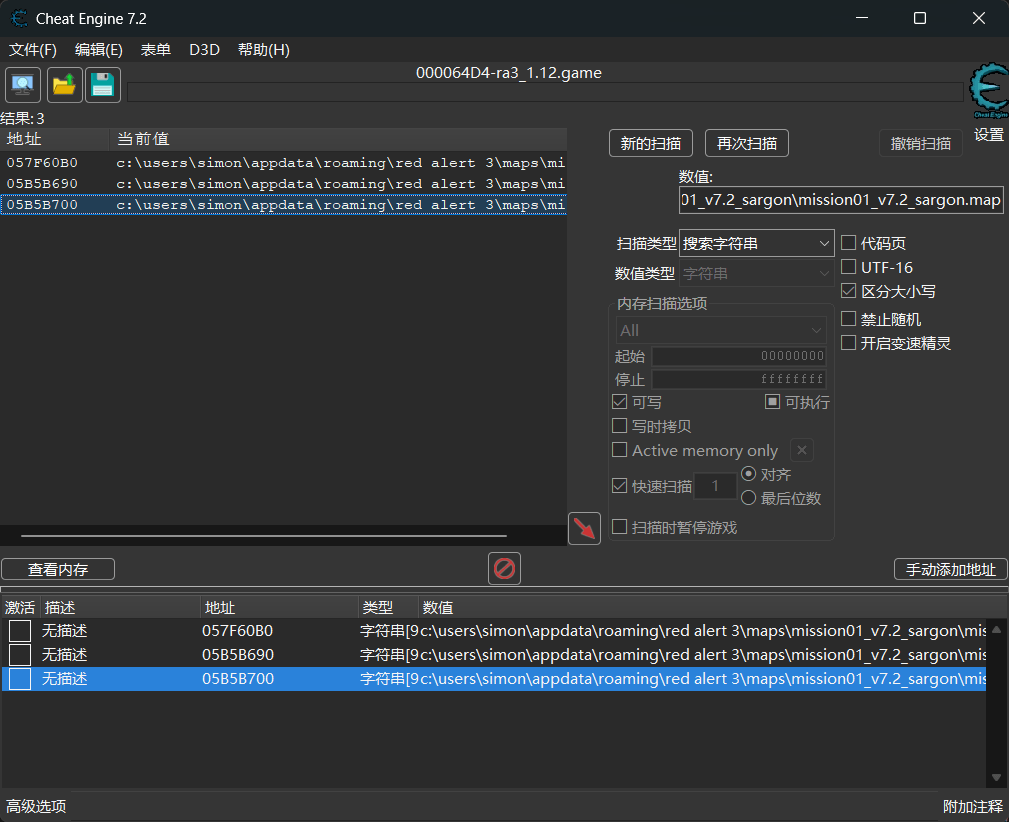Viewport: 1009px width, 822px height.
Task: Click the 类型 column header
Action: (388, 607)
